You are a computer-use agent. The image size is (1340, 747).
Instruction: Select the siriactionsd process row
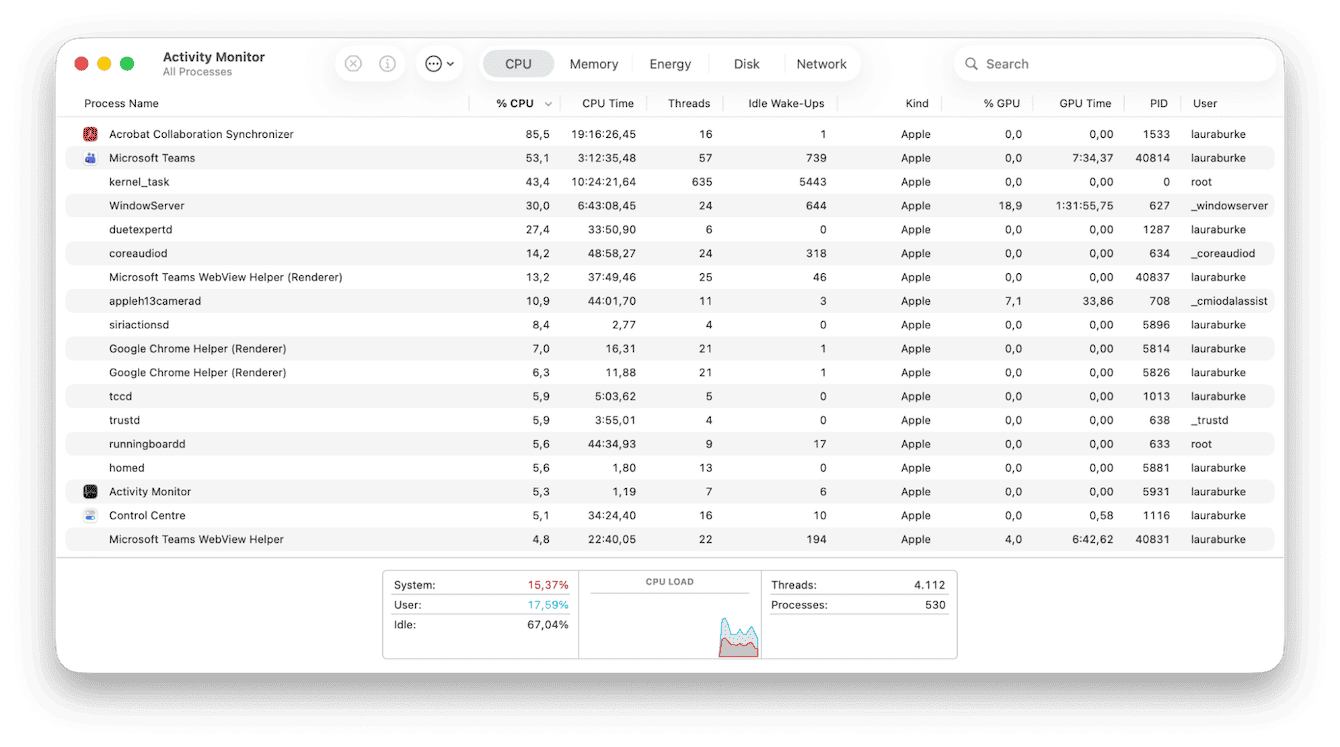(670, 325)
